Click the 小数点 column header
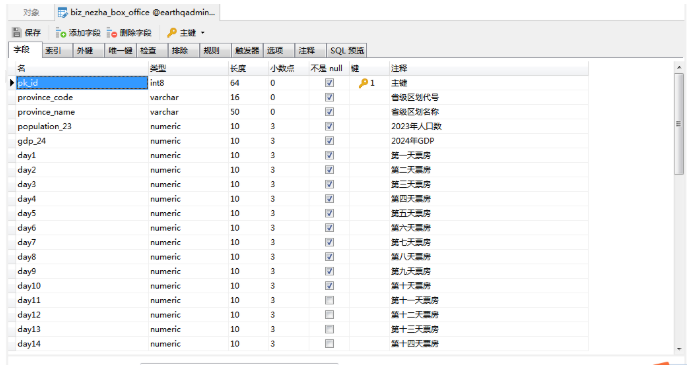This screenshot has width=687, height=368. (289, 68)
